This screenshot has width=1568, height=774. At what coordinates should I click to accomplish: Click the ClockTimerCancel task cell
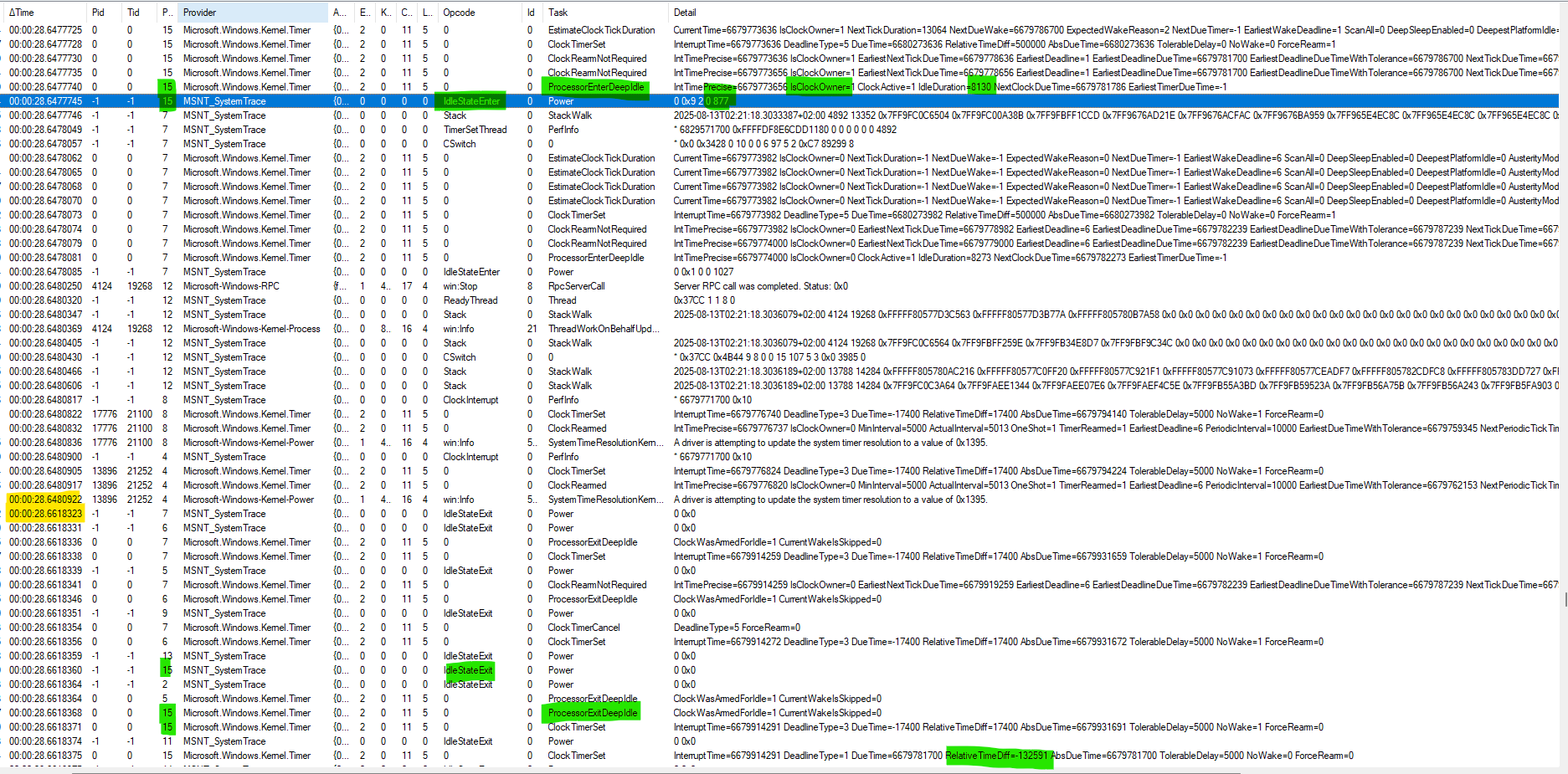pos(584,628)
